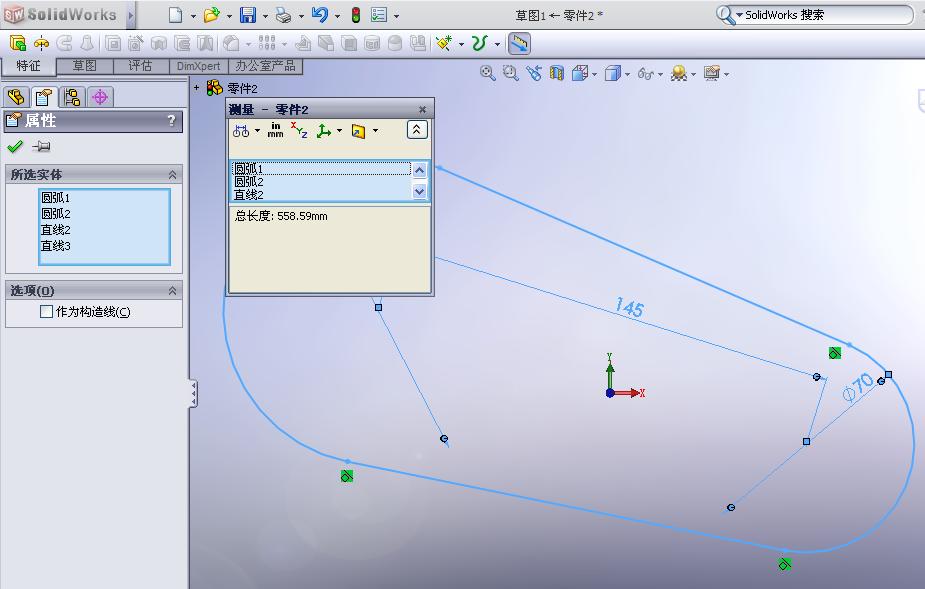Screen dimensions: 925x589
Task: Toggle Show XYZ measurements icon
Action: tap(299, 130)
